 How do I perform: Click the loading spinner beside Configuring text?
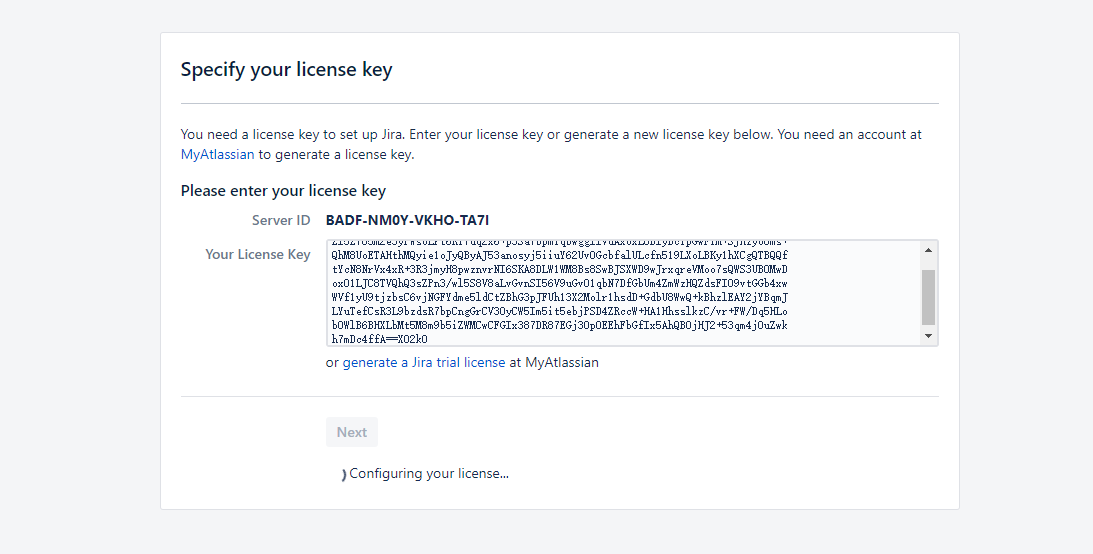click(343, 475)
